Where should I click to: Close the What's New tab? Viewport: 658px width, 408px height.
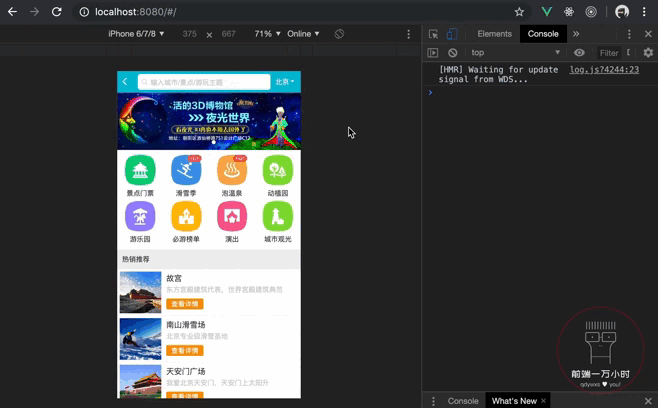543,401
